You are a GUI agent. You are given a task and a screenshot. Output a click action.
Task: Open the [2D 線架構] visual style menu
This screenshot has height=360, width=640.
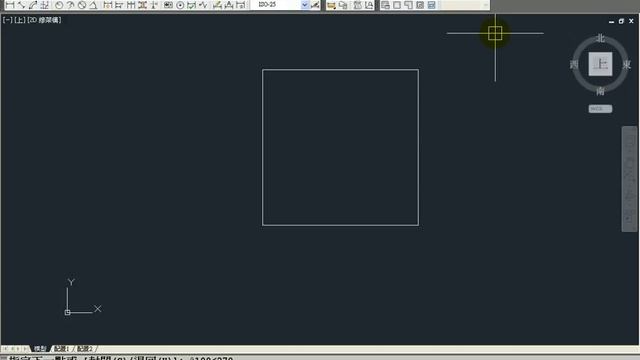point(44,20)
